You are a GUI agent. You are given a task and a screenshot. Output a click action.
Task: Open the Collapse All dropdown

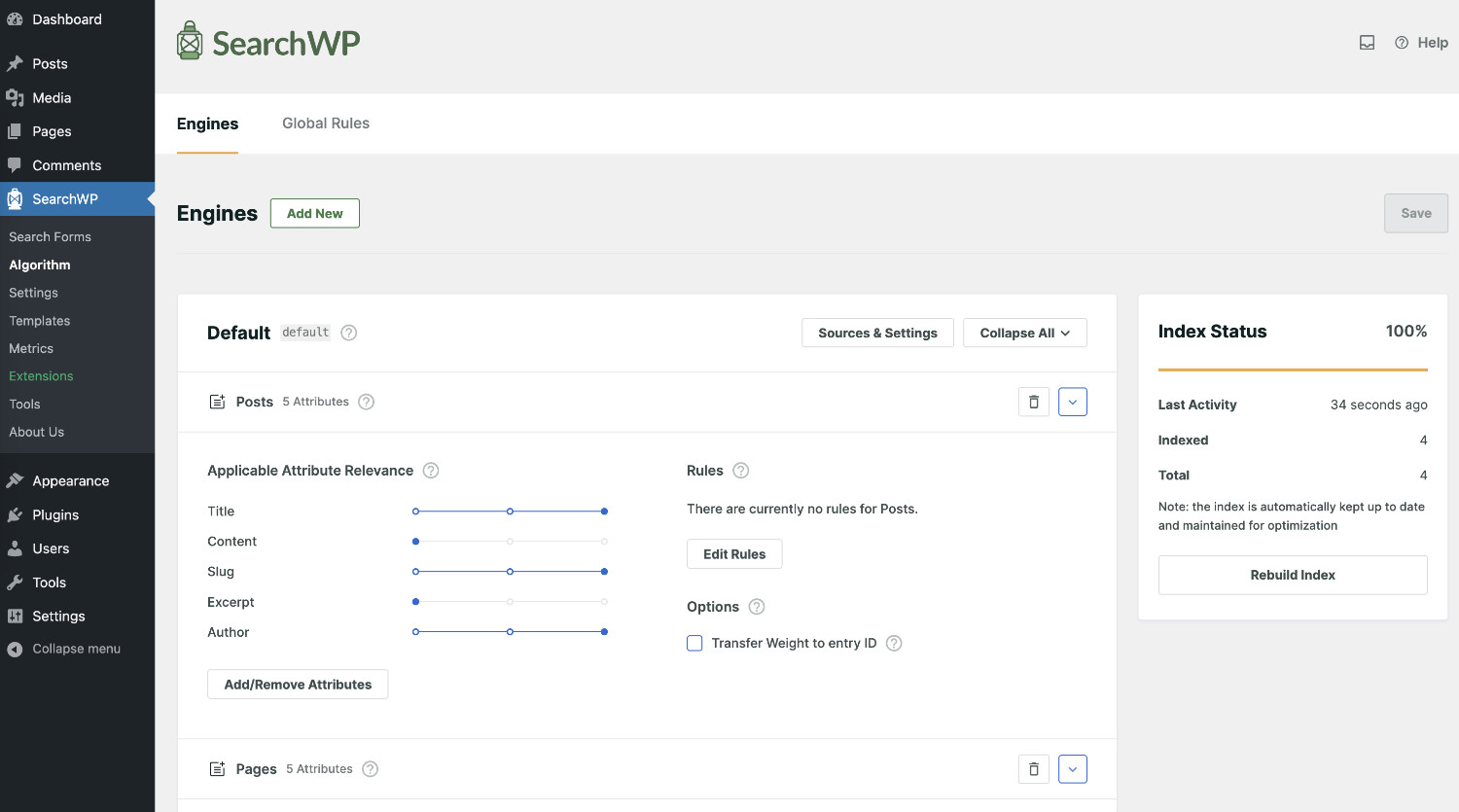pyautogui.click(x=1024, y=333)
